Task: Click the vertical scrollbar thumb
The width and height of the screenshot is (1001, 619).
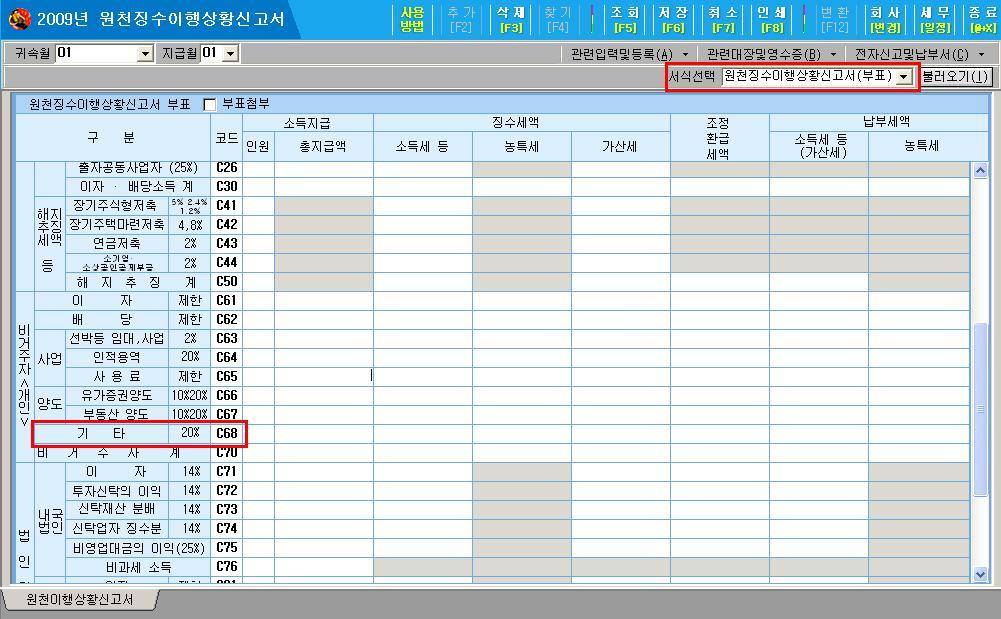Action: point(980,409)
